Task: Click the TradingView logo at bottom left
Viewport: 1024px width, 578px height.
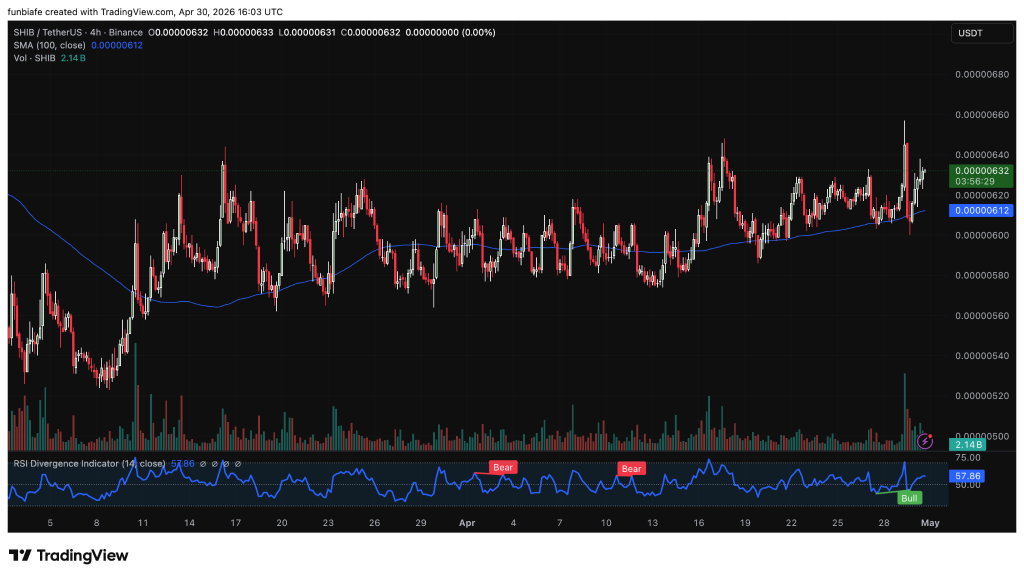Action: point(68,555)
